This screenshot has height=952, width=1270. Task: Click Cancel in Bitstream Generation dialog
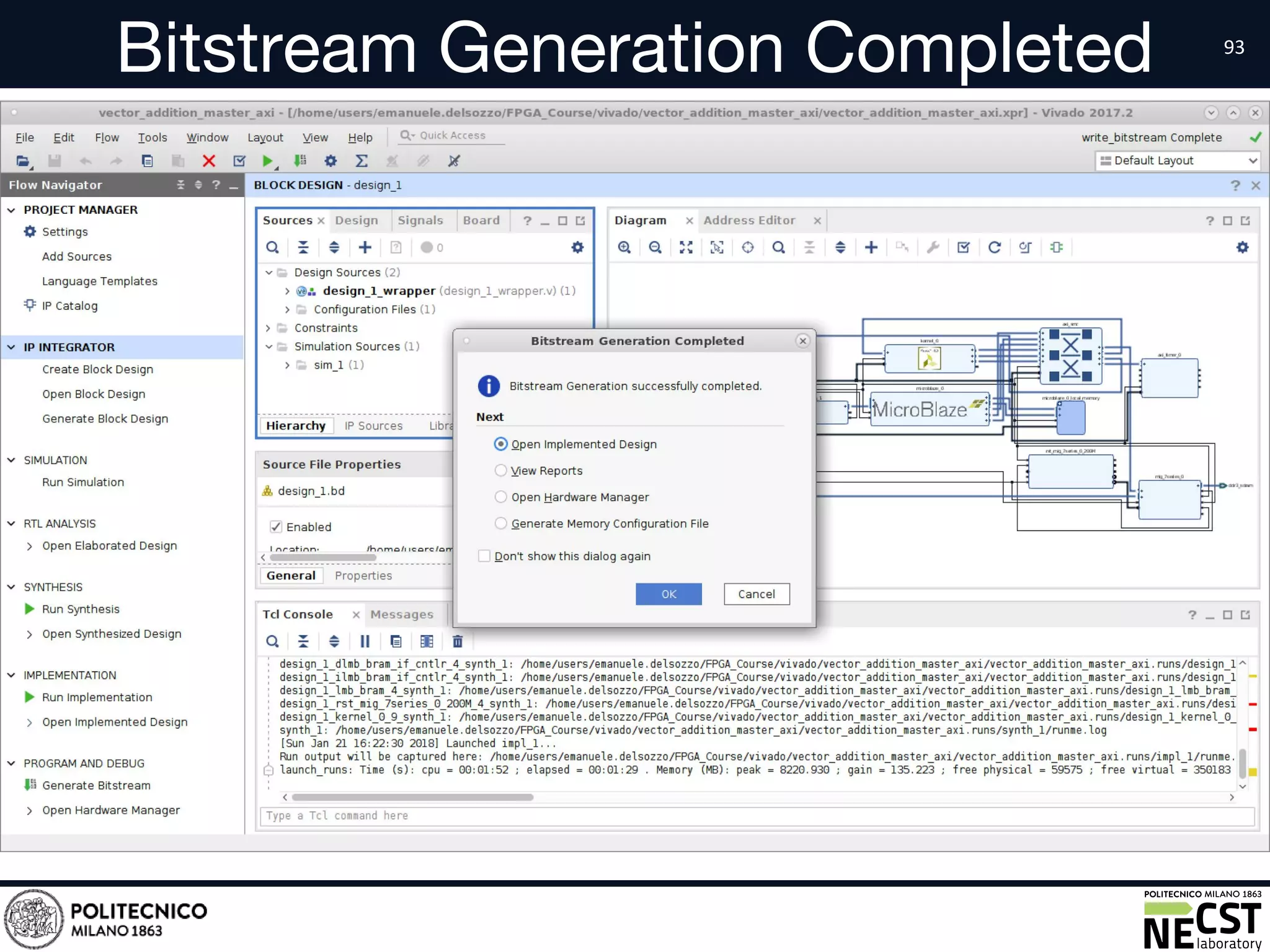point(757,594)
